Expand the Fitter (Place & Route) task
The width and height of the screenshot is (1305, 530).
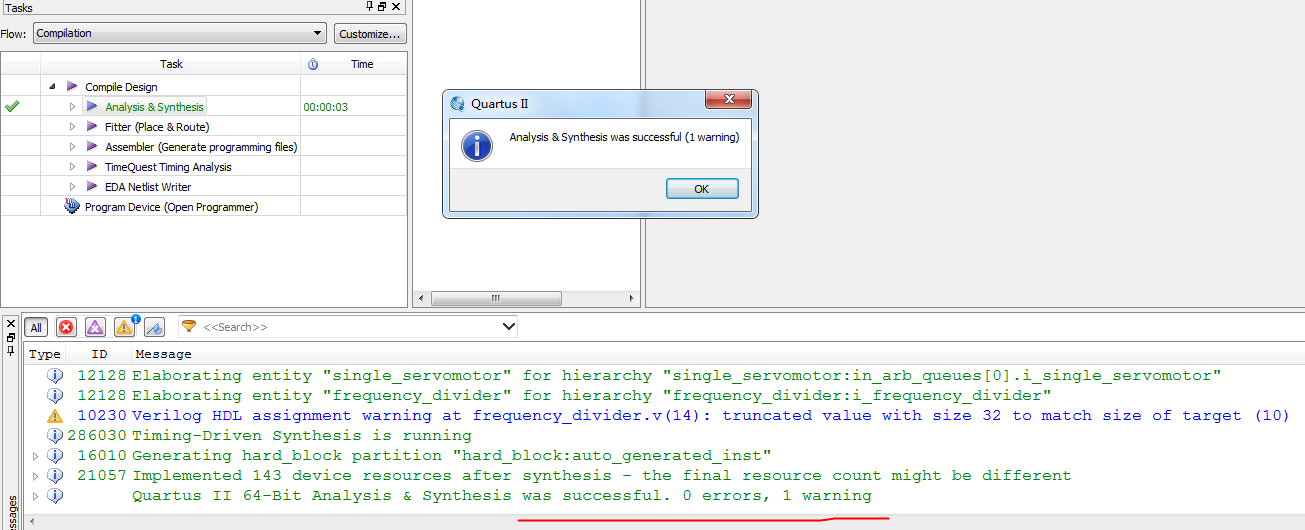coord(72,127)
